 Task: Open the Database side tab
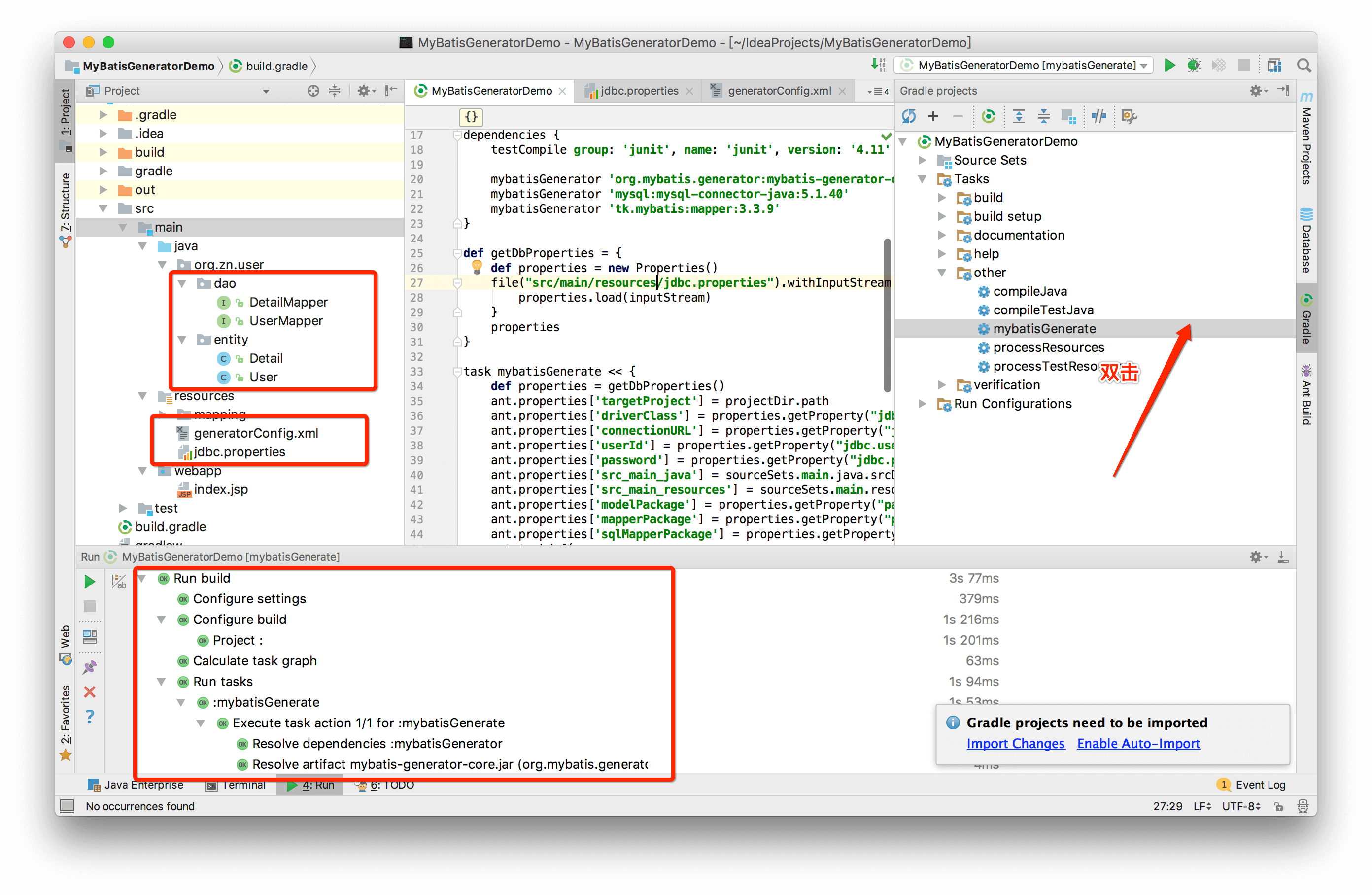click(x=1306, y=240)
